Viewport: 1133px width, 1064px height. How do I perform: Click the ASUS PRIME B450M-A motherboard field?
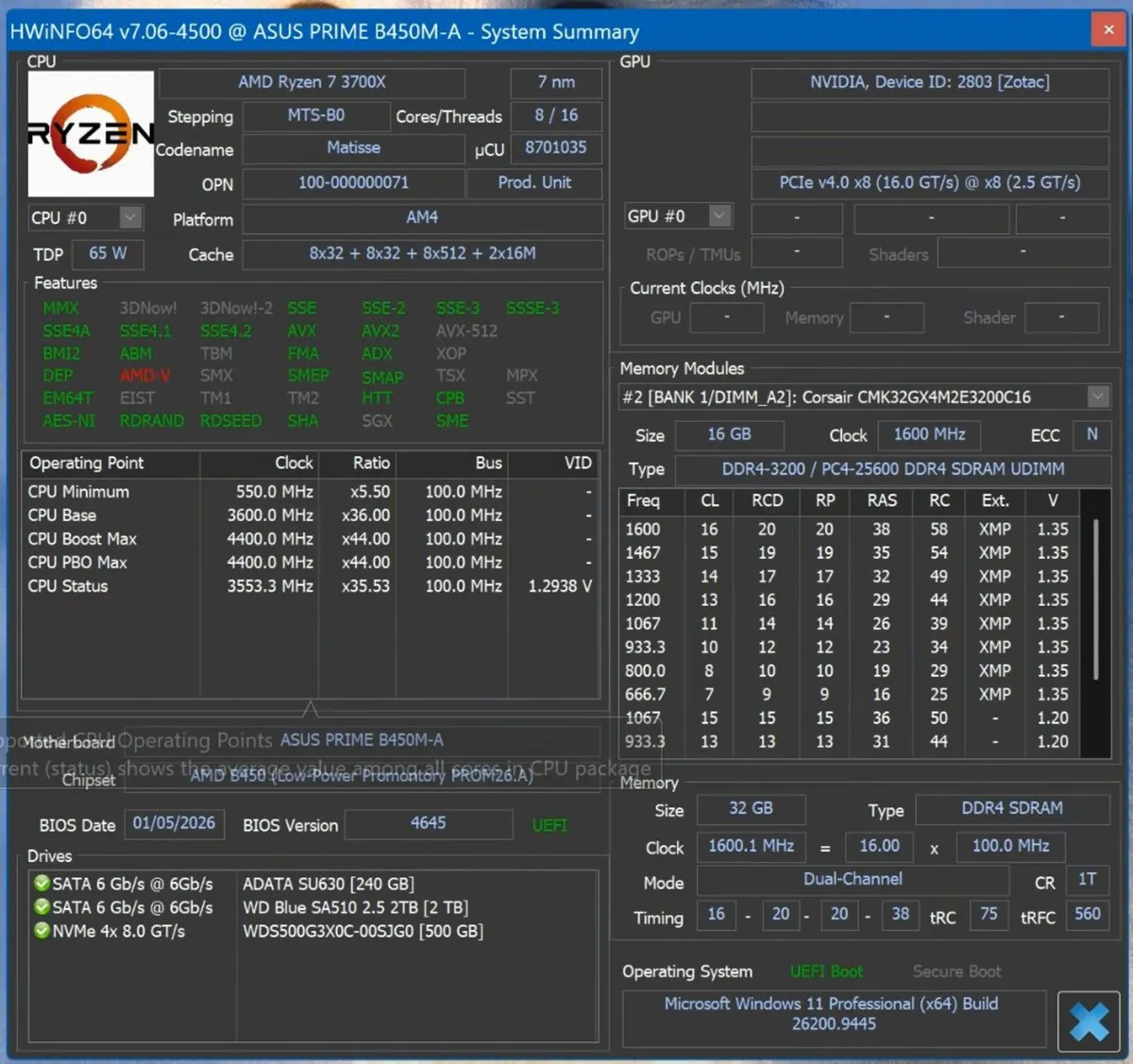tap(362, 741)
